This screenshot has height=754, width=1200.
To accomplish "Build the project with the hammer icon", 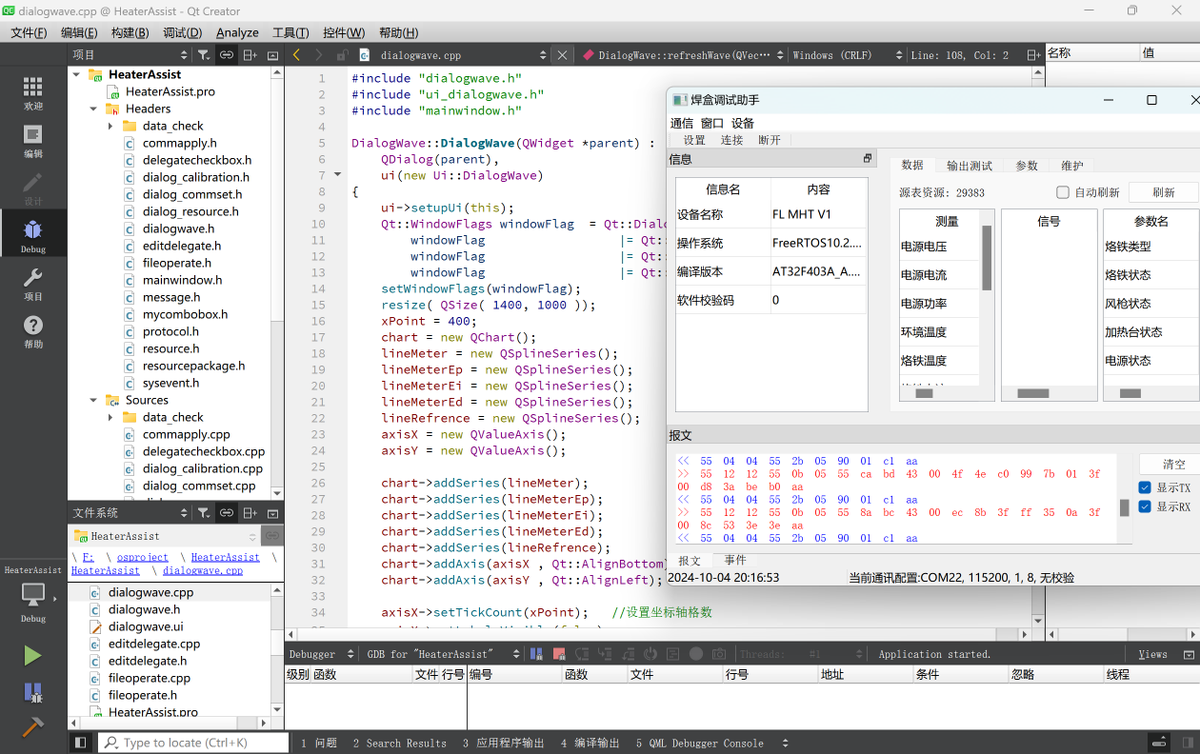I will pyautogui.click(x=33, y=727).
